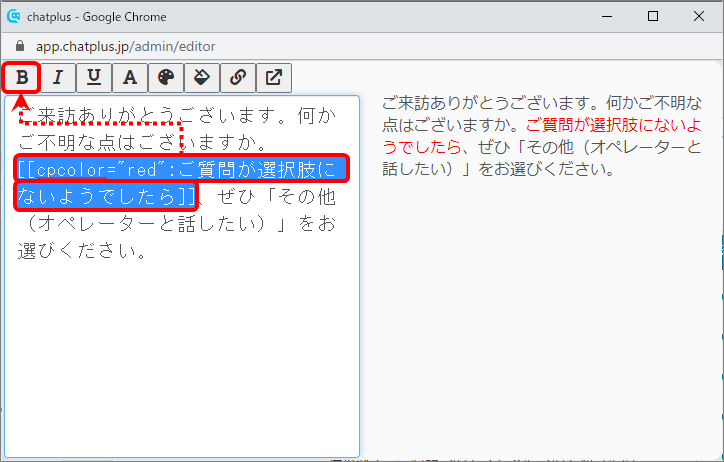Click the editor's first line 'ご来訪ありがとうございます'
The image size is (724, 462).
(x=149, y=115)
